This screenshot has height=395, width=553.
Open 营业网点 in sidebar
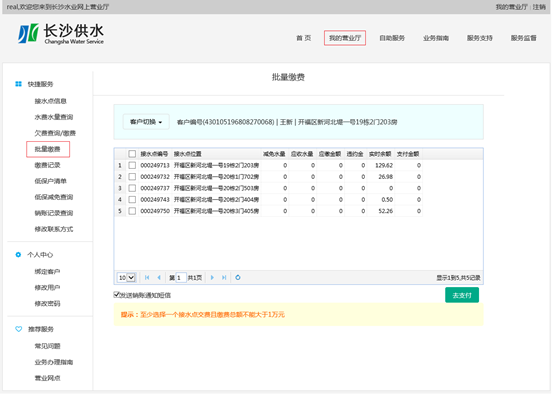pos(47,378)
